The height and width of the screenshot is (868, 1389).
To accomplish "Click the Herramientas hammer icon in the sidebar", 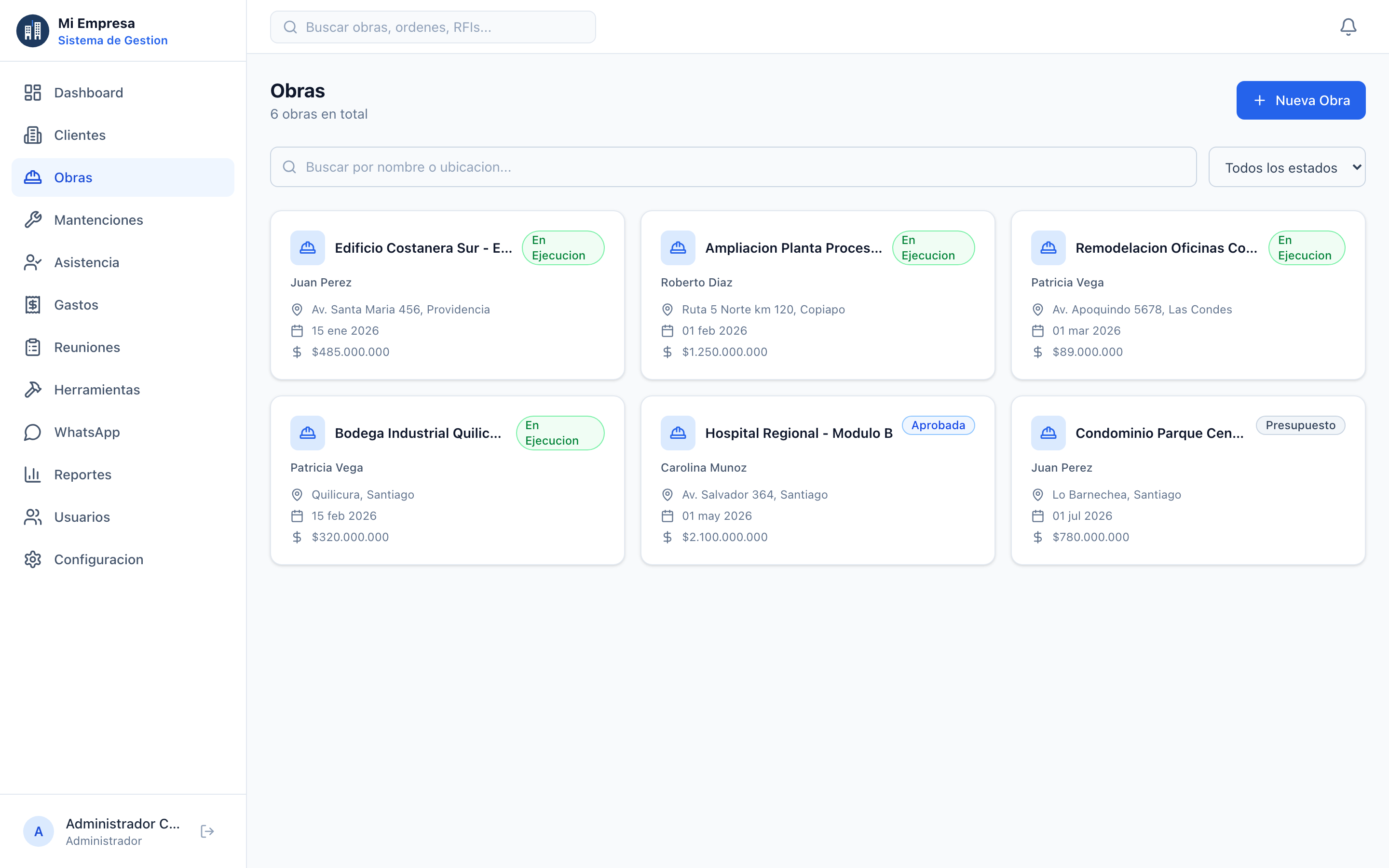I will pos(33,390).
